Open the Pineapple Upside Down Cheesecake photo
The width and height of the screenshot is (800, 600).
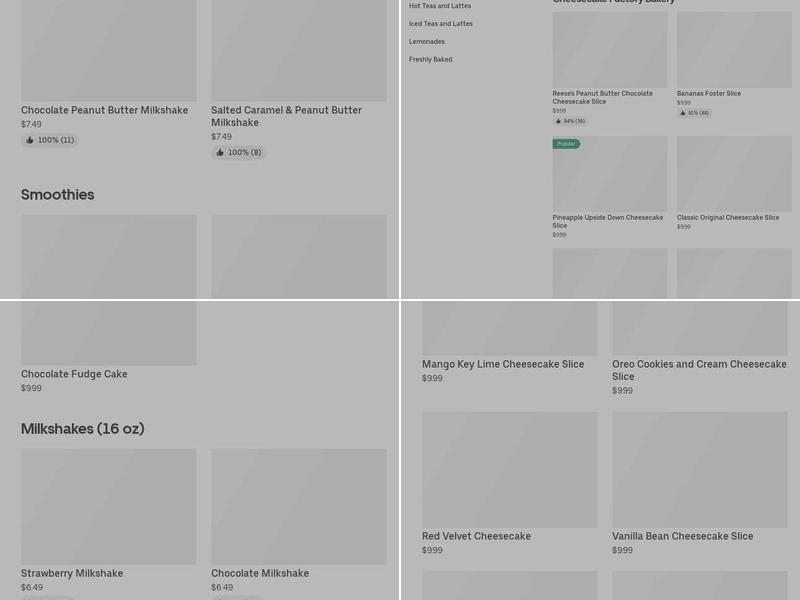(x=610, y=173)
